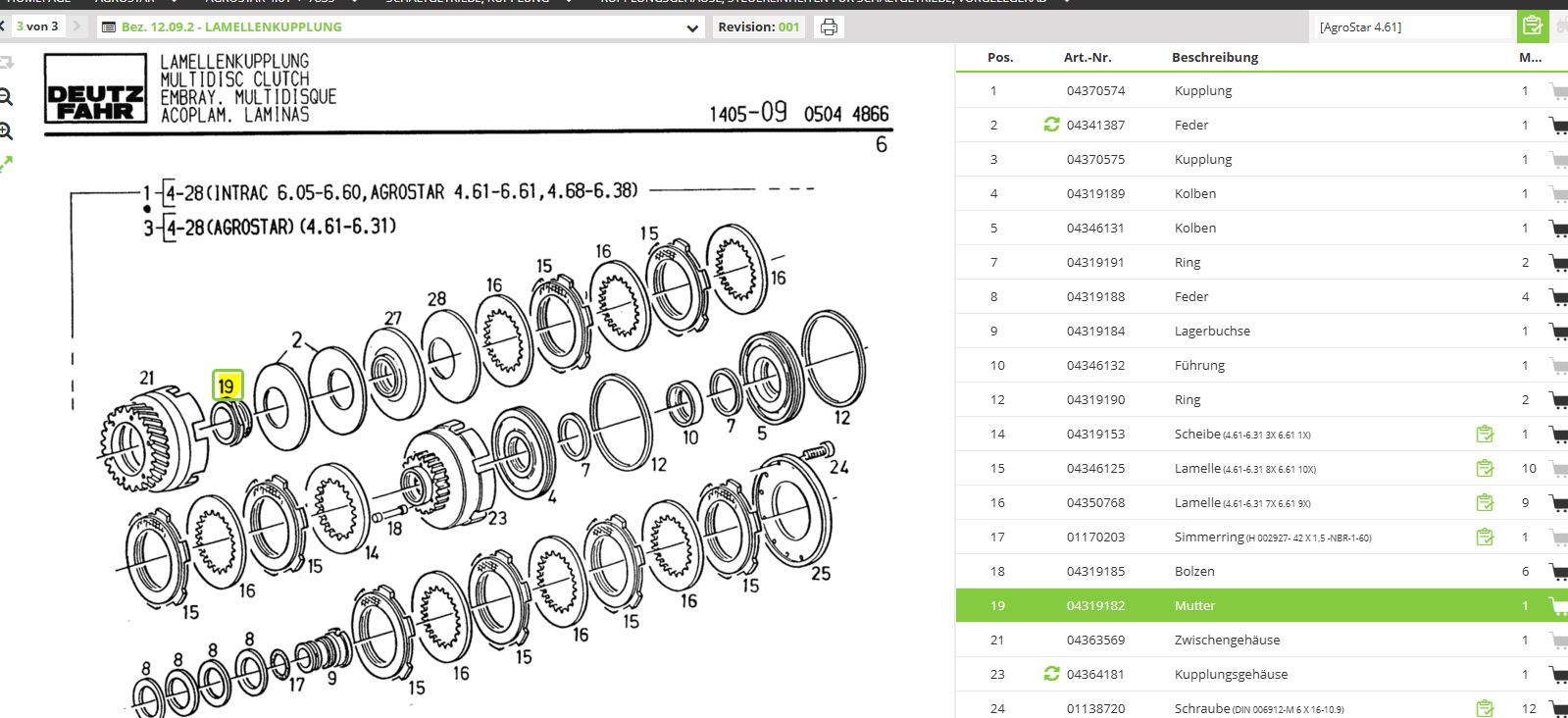Click the Art.-Nr. column header
The width and height of the screenshot is (1568, 718).
(x=1087, y=58)
